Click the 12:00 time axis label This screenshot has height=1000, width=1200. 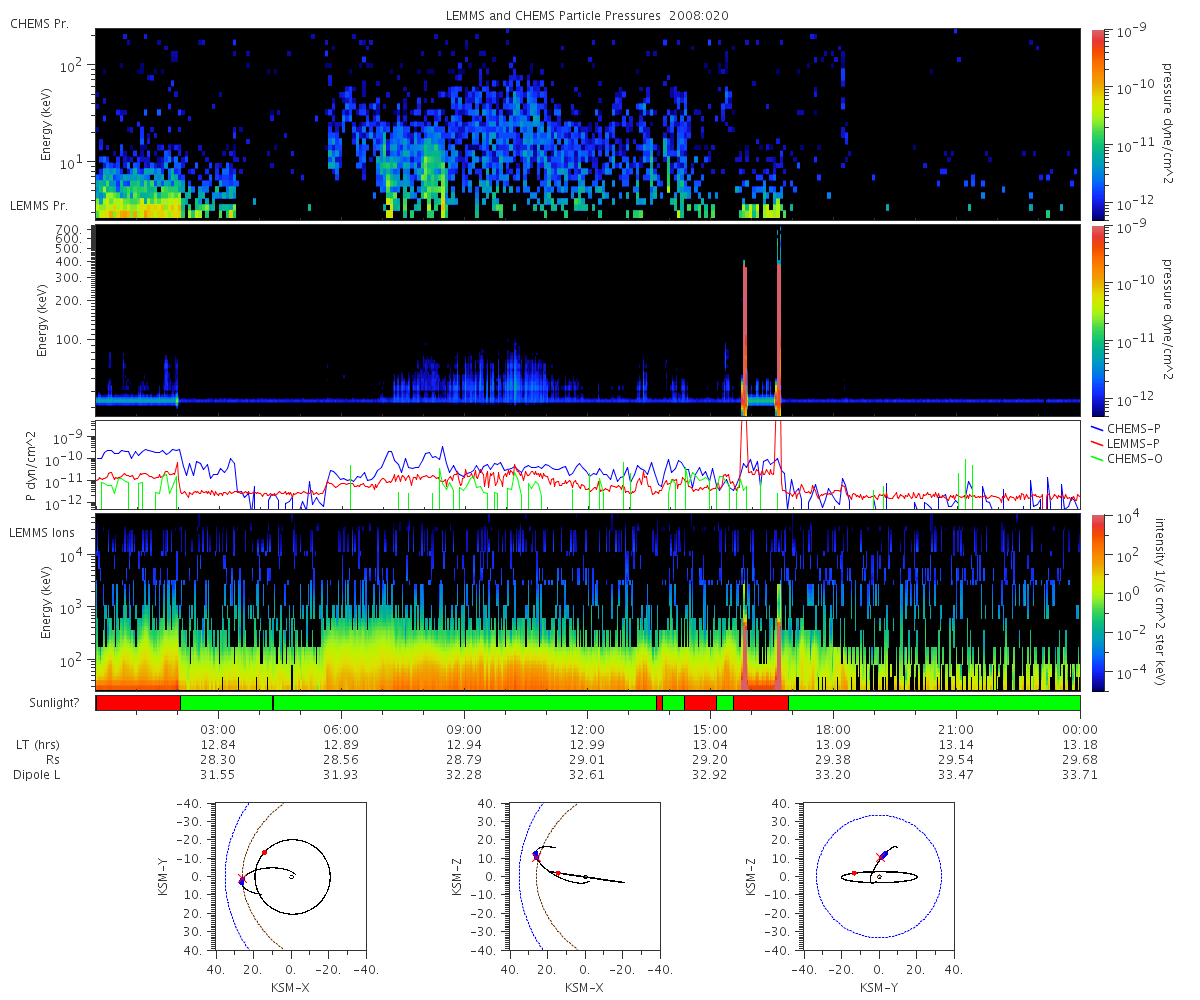[587, 729]
